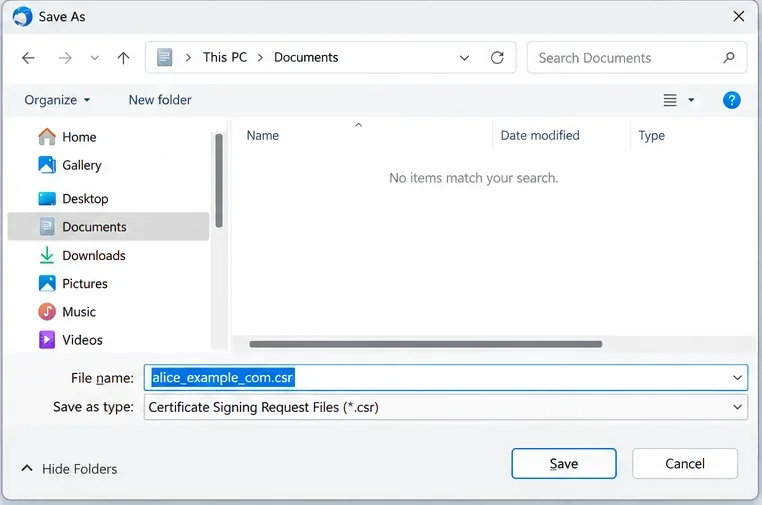Click the Pictures sidebar icon
This screenshot has height=505, width=762.
click(x=47, y=283)
